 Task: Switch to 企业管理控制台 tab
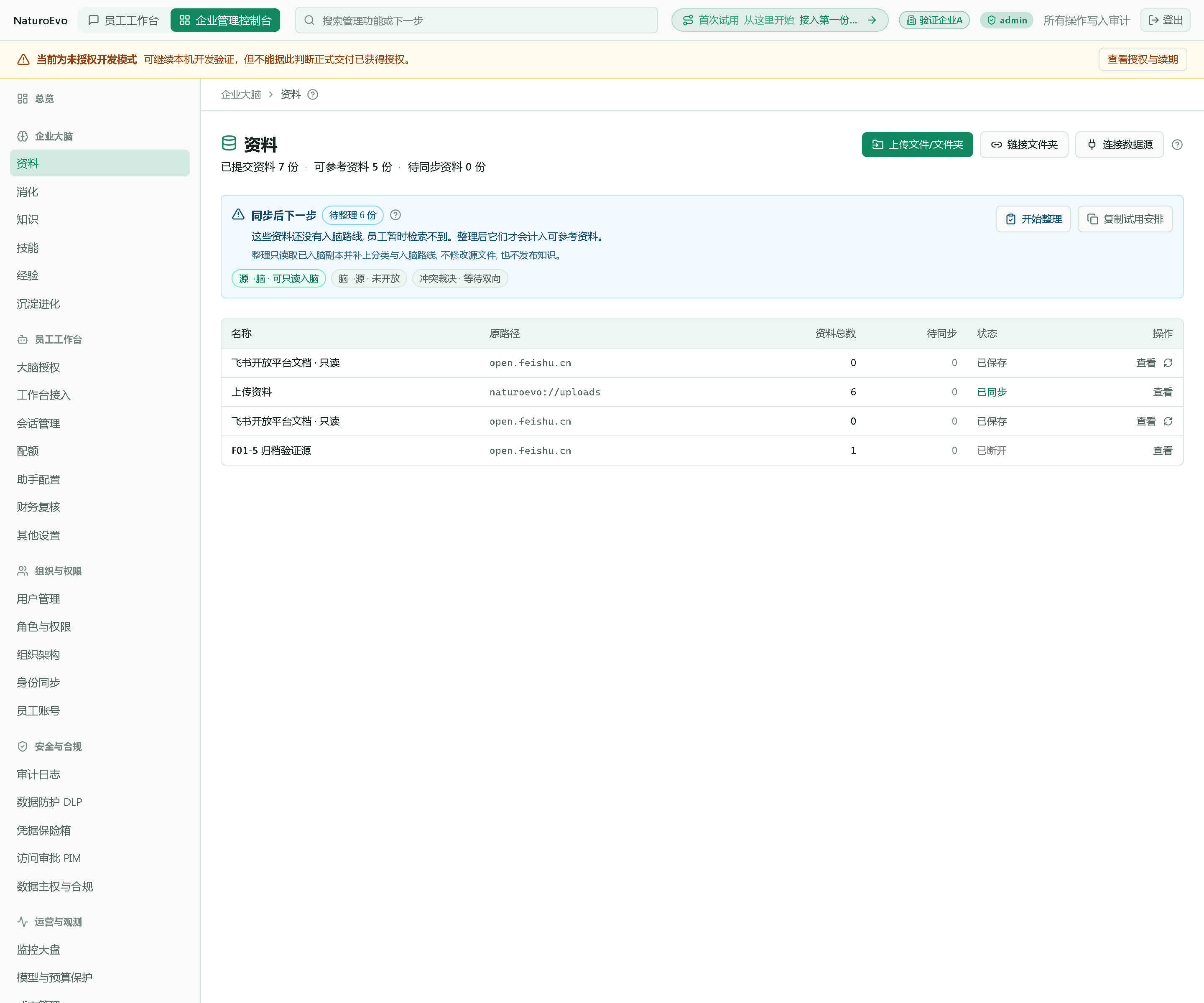[x=225, y=20]
